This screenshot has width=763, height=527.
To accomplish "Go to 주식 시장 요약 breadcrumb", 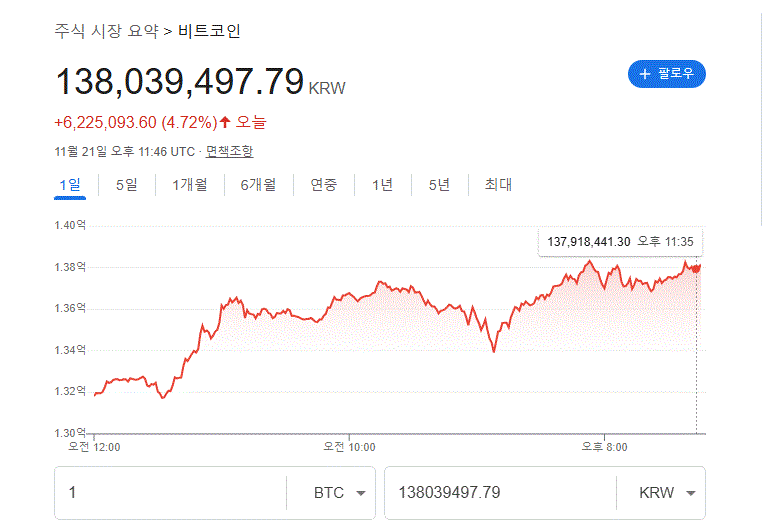I will [106, 31].
